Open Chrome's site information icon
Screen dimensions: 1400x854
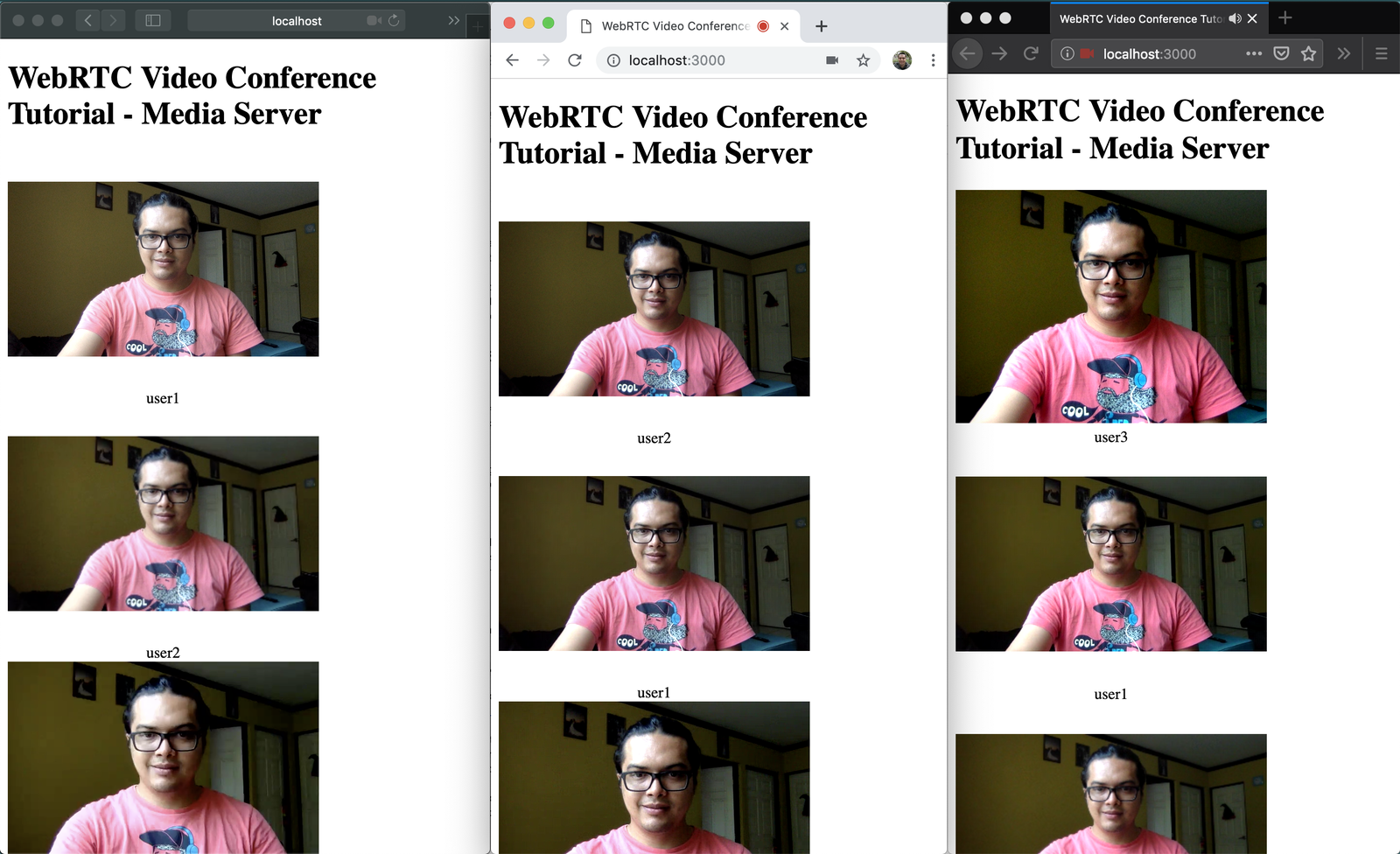tap(613, 60)
